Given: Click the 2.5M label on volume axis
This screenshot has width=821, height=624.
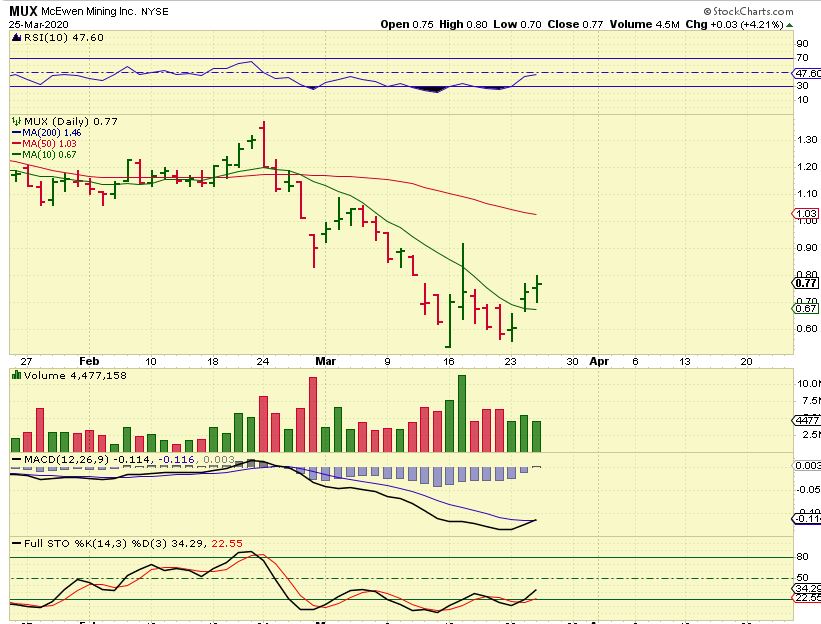Looking at the screenshot, I should (808, 435).
